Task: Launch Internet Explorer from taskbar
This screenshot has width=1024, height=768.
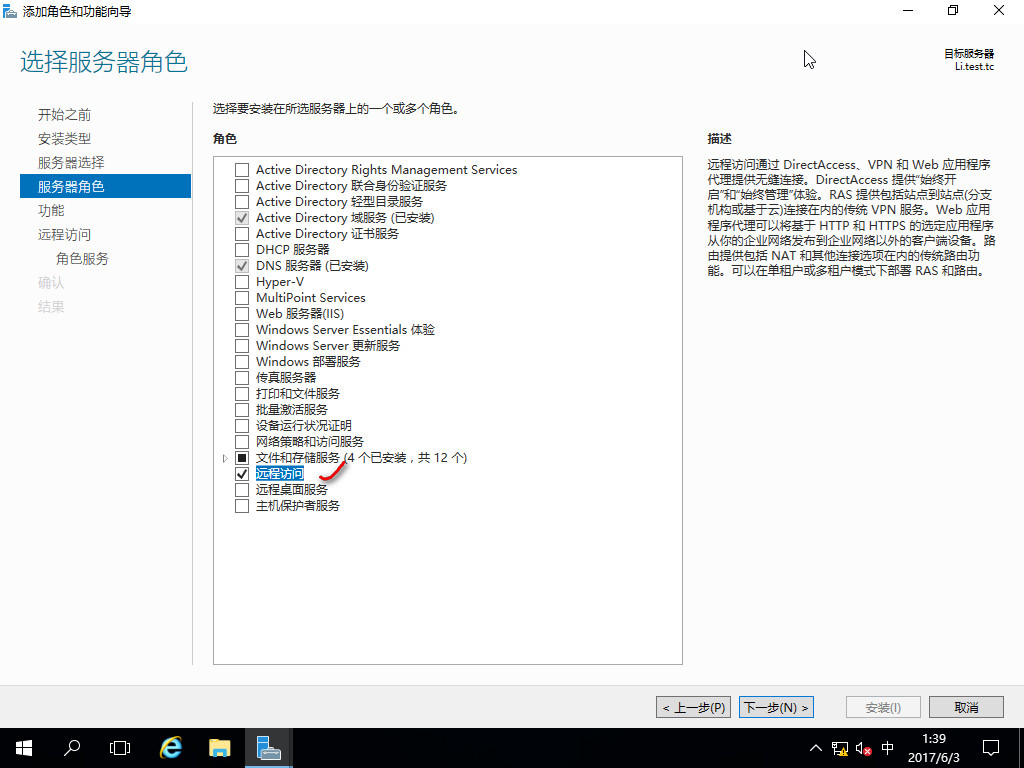Action: (171, 748)
